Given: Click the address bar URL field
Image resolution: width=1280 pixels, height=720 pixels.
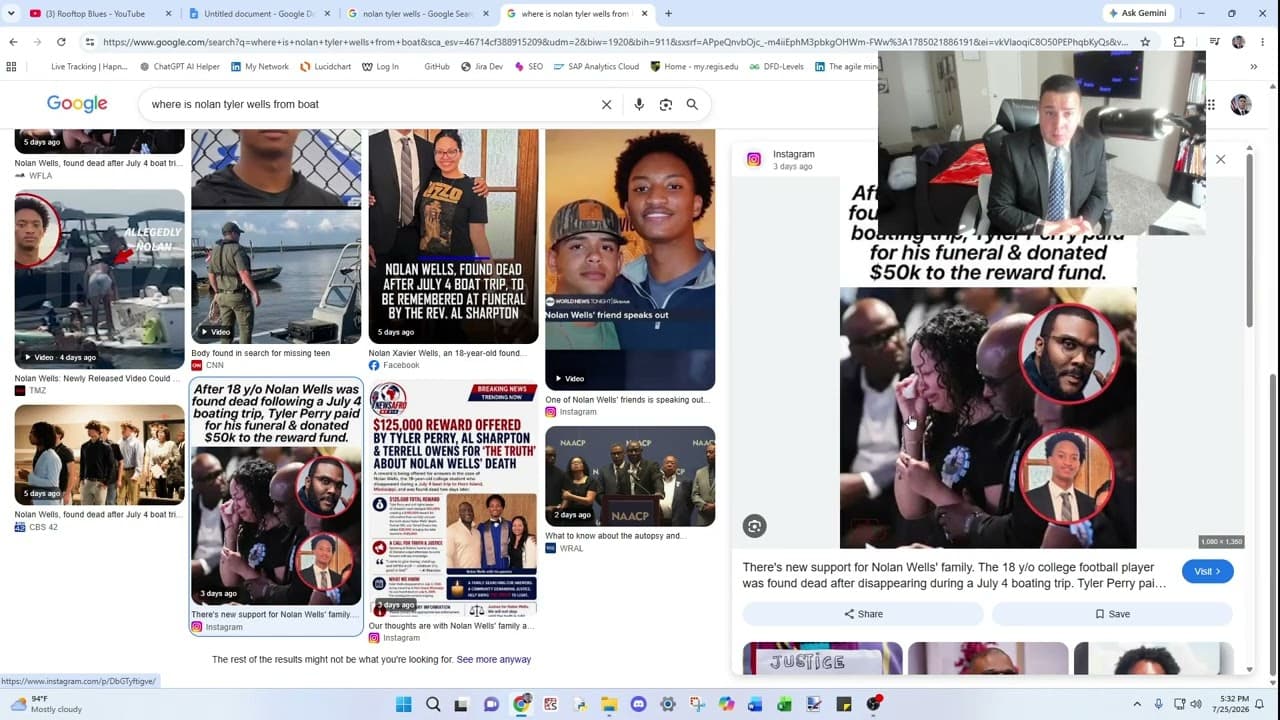Looking at the screenshot, I should coord(615,42).
